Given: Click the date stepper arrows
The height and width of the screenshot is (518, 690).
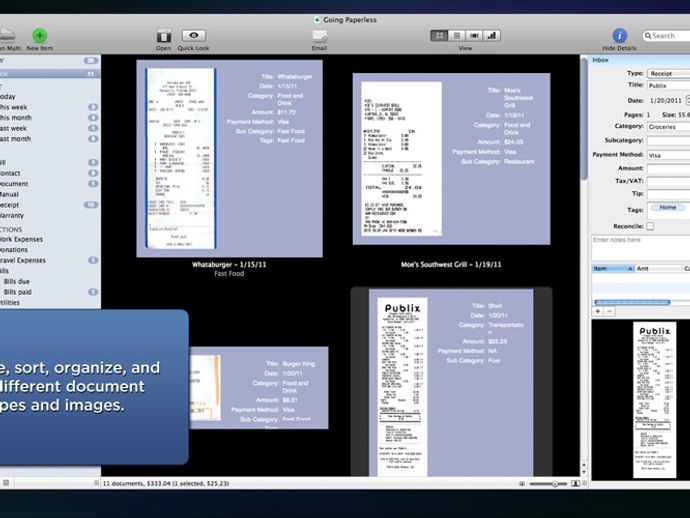Looking at the screenshot, I should (x=687, y=100).
